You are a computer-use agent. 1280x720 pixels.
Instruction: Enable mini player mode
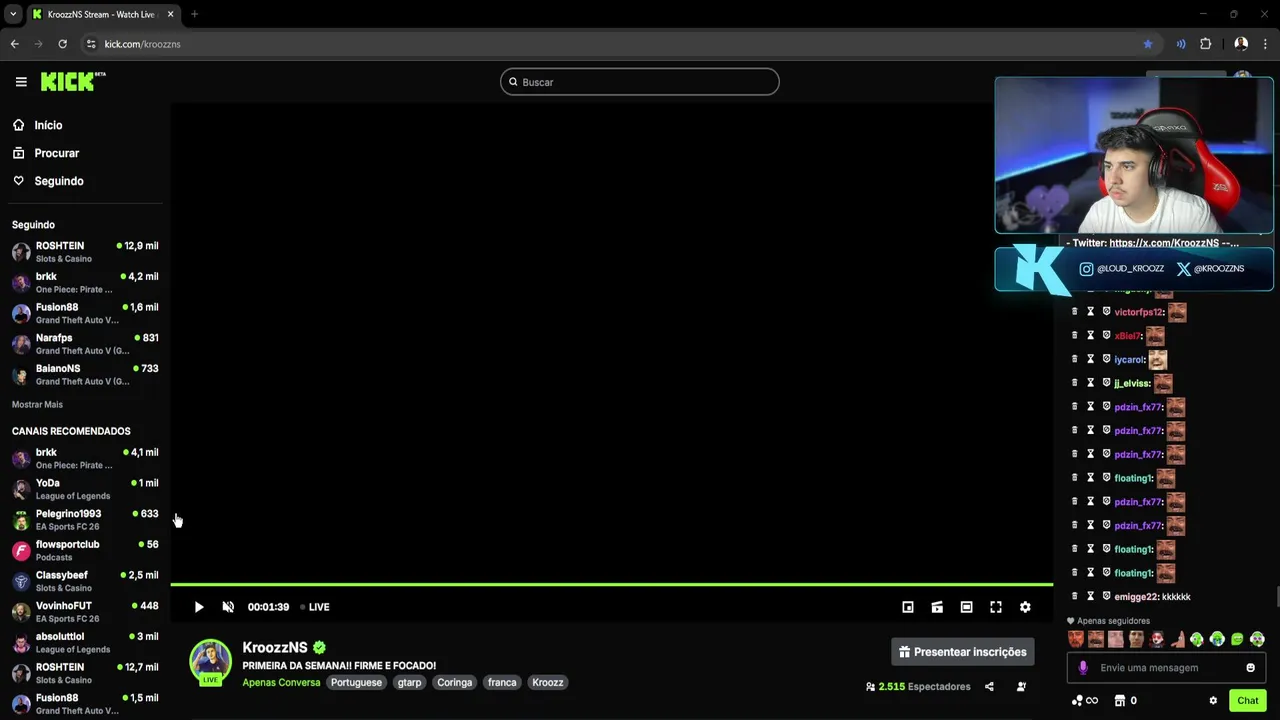click(908, 607)
